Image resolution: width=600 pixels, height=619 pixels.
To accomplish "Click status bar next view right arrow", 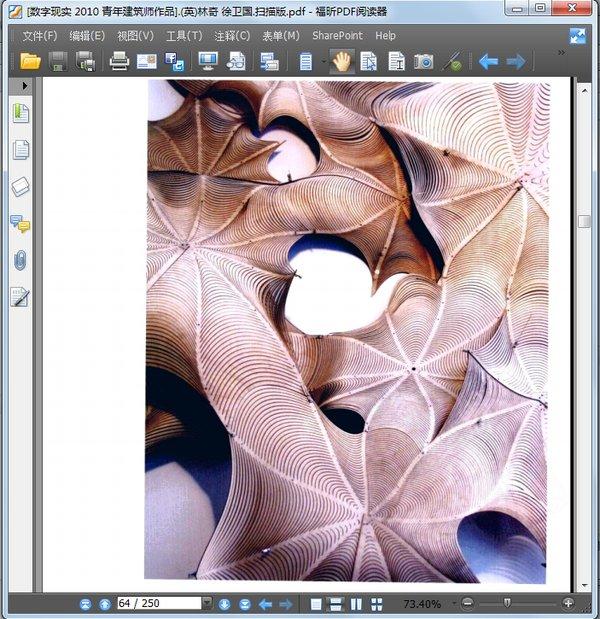I will [x=286, y=604].
